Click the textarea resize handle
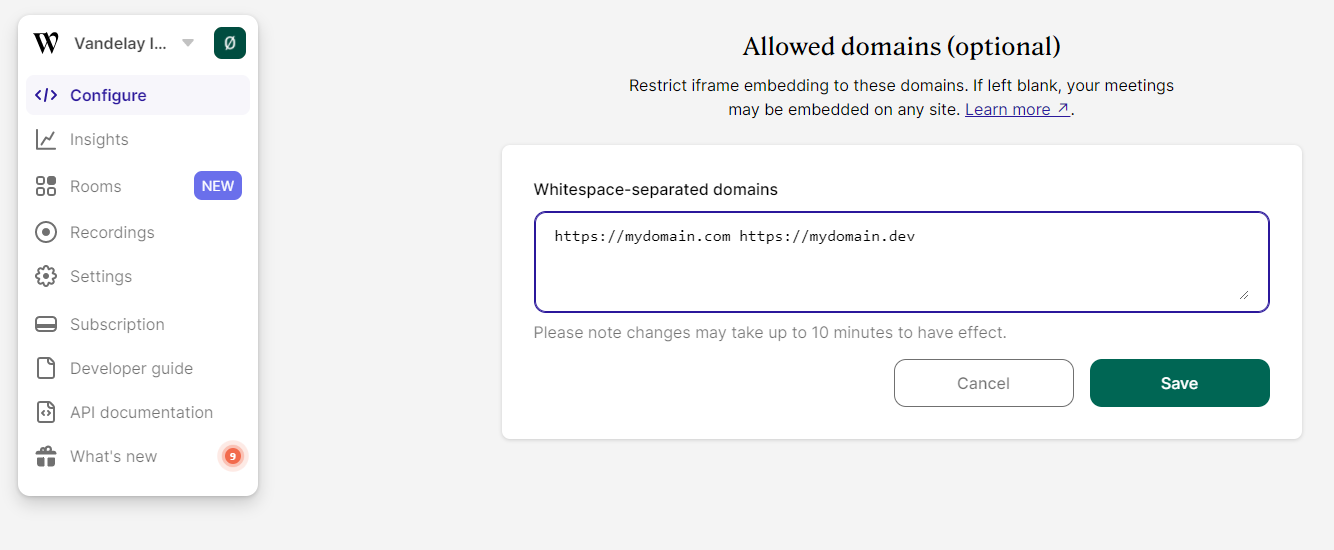 click(x=1244, y=294)
